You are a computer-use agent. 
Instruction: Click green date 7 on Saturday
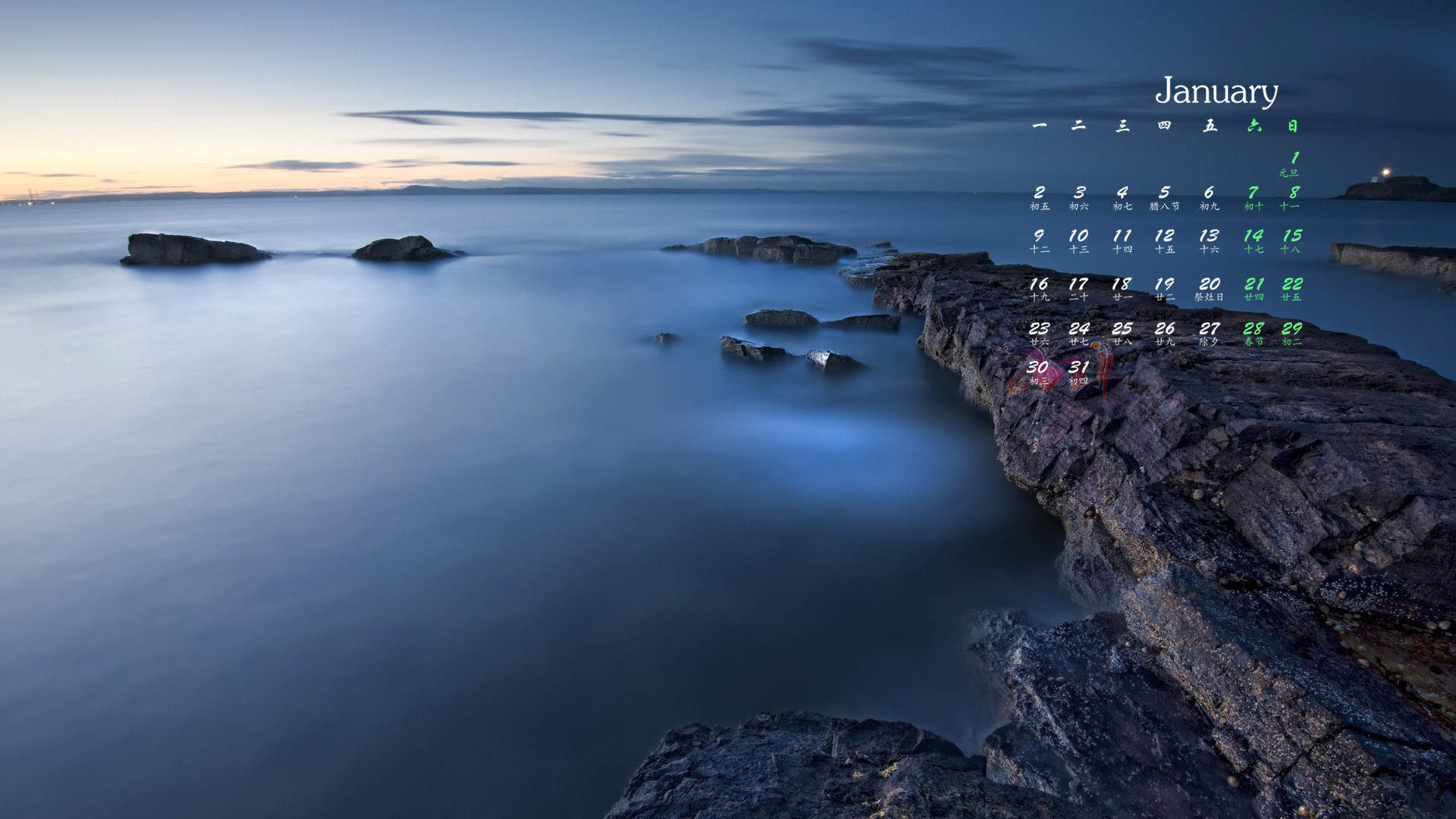point(1254,198)
